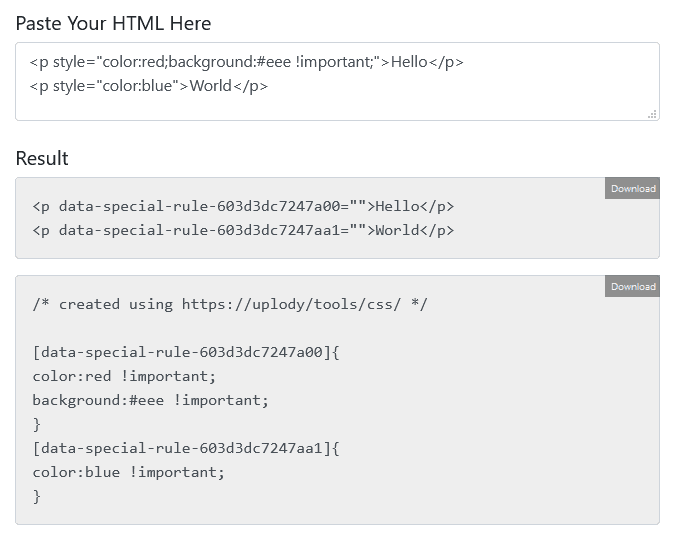The height and width of the screenshot is (545, 677).
Task: Click the 'Result' heading
Action: tap(42, 158)
